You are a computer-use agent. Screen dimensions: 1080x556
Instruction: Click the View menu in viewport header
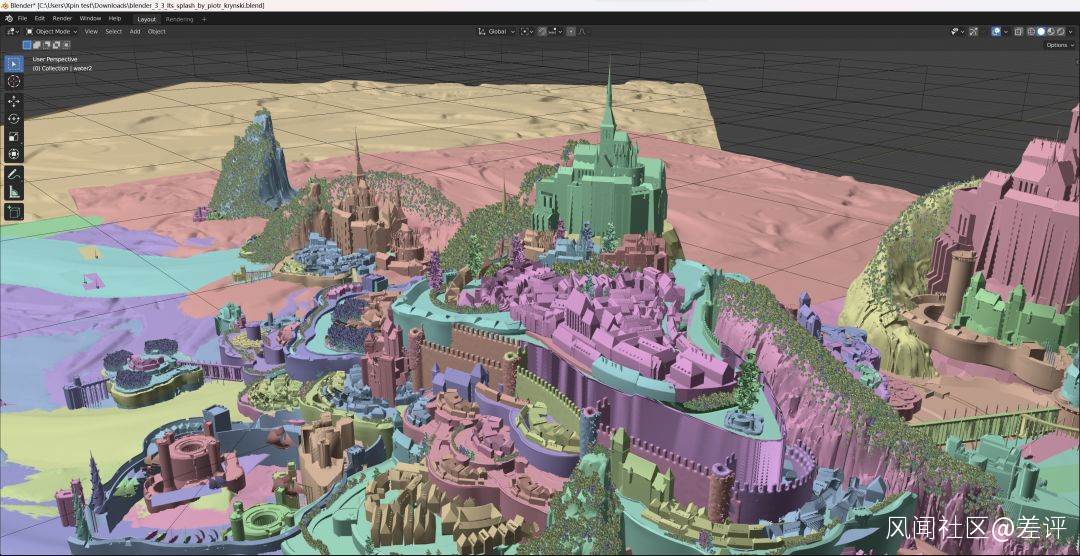[91, 31]
